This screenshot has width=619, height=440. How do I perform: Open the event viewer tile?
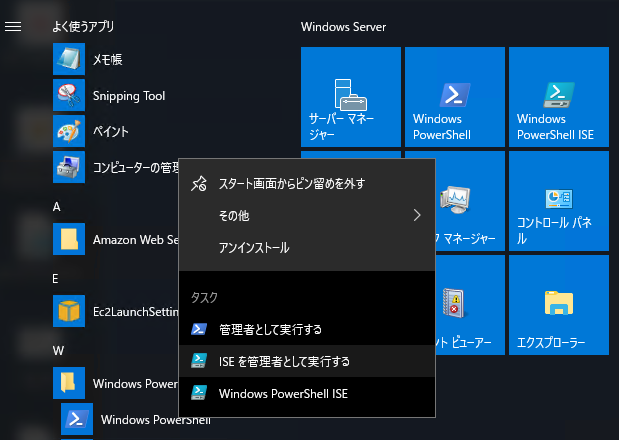tap(470, 305)
